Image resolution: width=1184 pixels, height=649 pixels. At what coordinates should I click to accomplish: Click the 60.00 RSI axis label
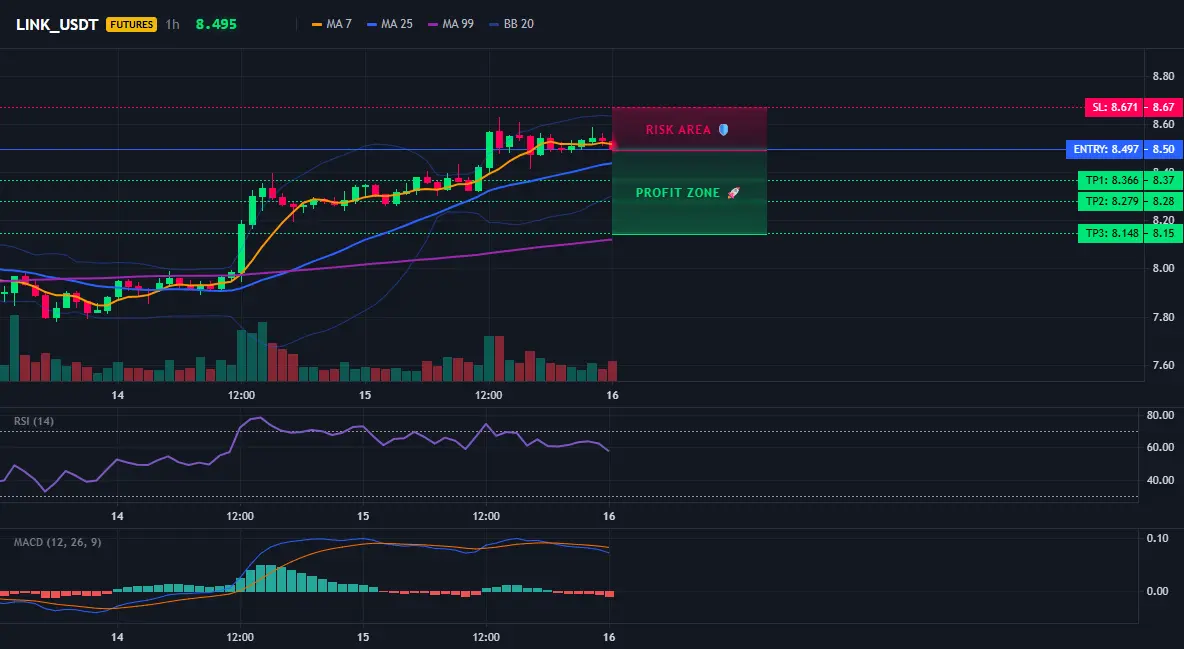coord(1161,447)
